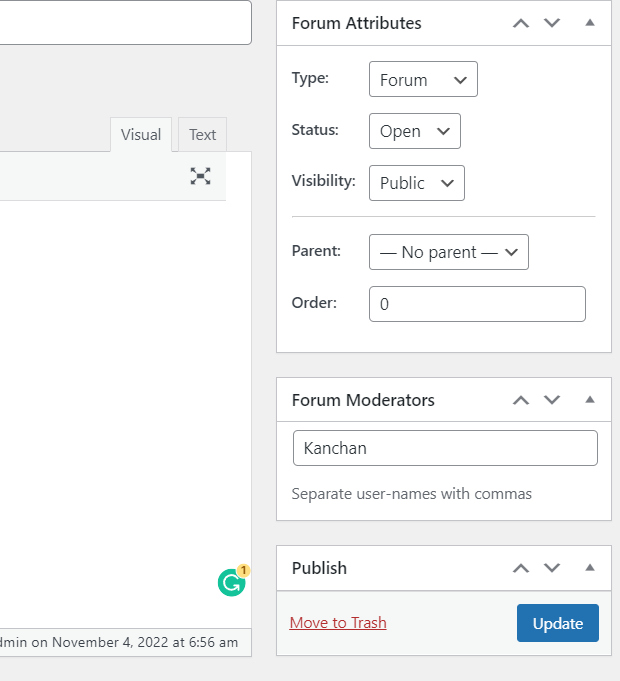Click the Grammarly icon in the editor

[231, 582]
